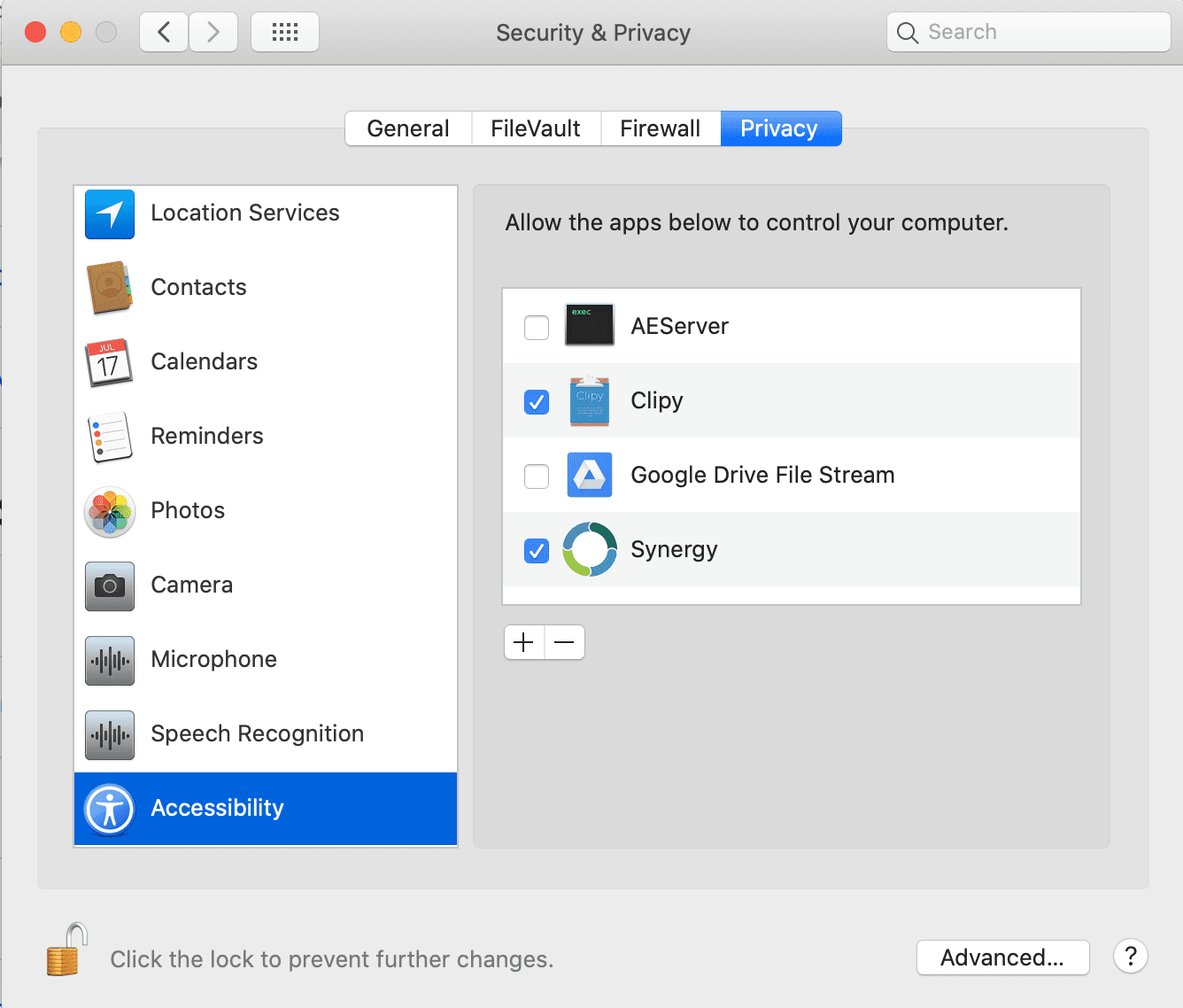Add an app with the plus button
The width and height of the screenshot is (1183, 1008).
click(524, 642)
